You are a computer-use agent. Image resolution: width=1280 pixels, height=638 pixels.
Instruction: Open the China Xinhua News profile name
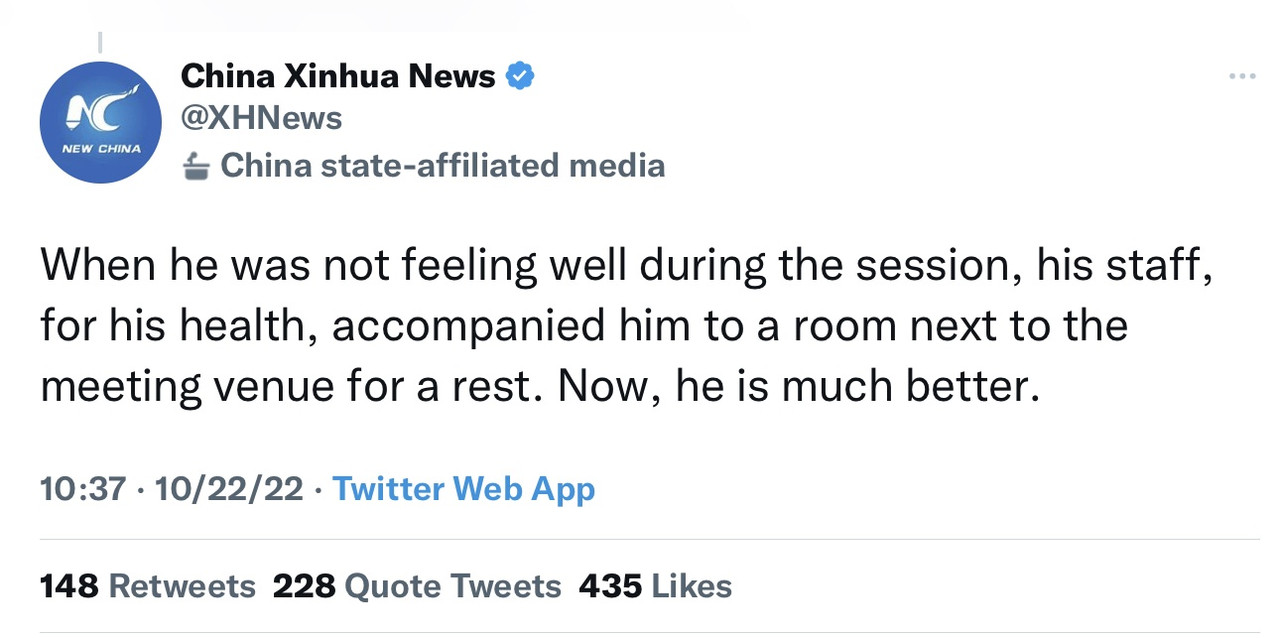pyautogui.click(x=338, y=76)
